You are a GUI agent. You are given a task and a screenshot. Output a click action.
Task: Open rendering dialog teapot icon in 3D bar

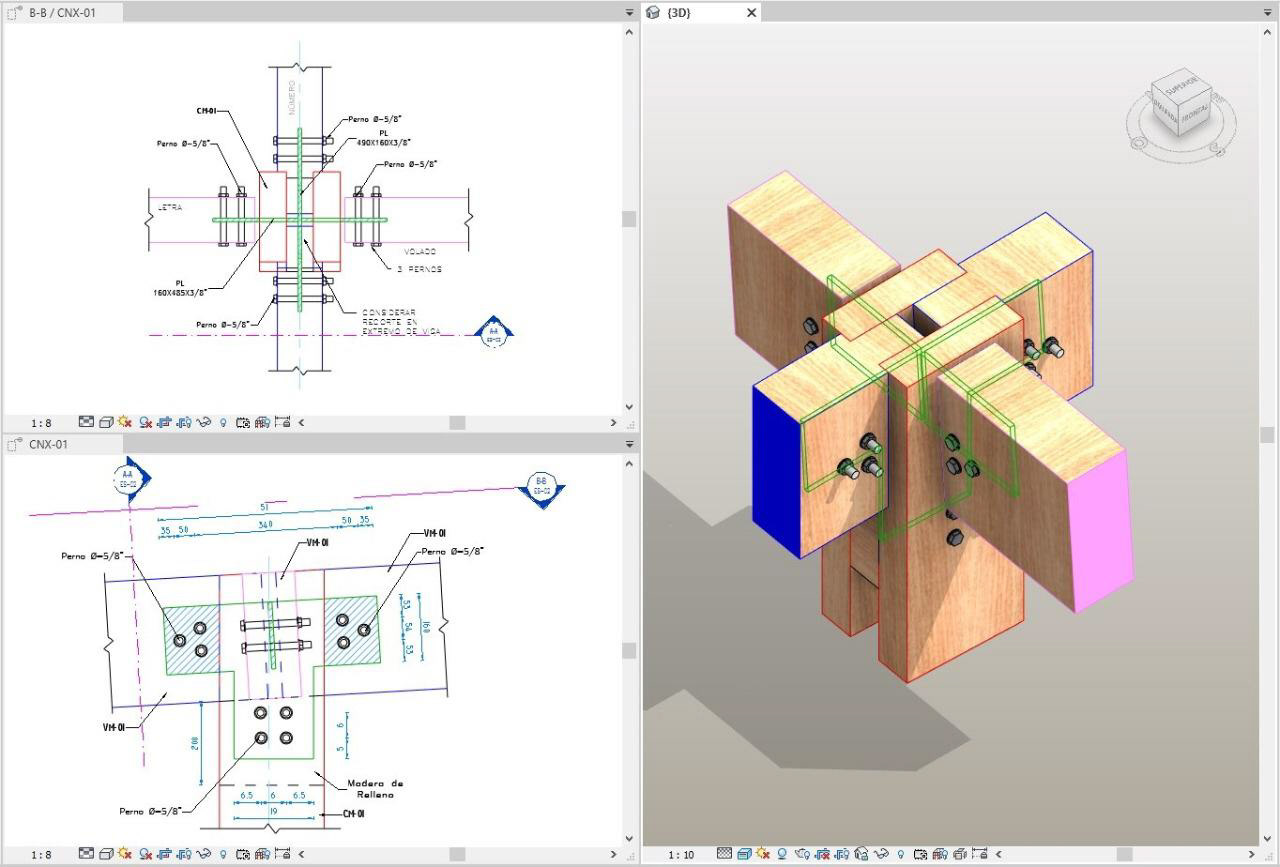click(802, 854)
